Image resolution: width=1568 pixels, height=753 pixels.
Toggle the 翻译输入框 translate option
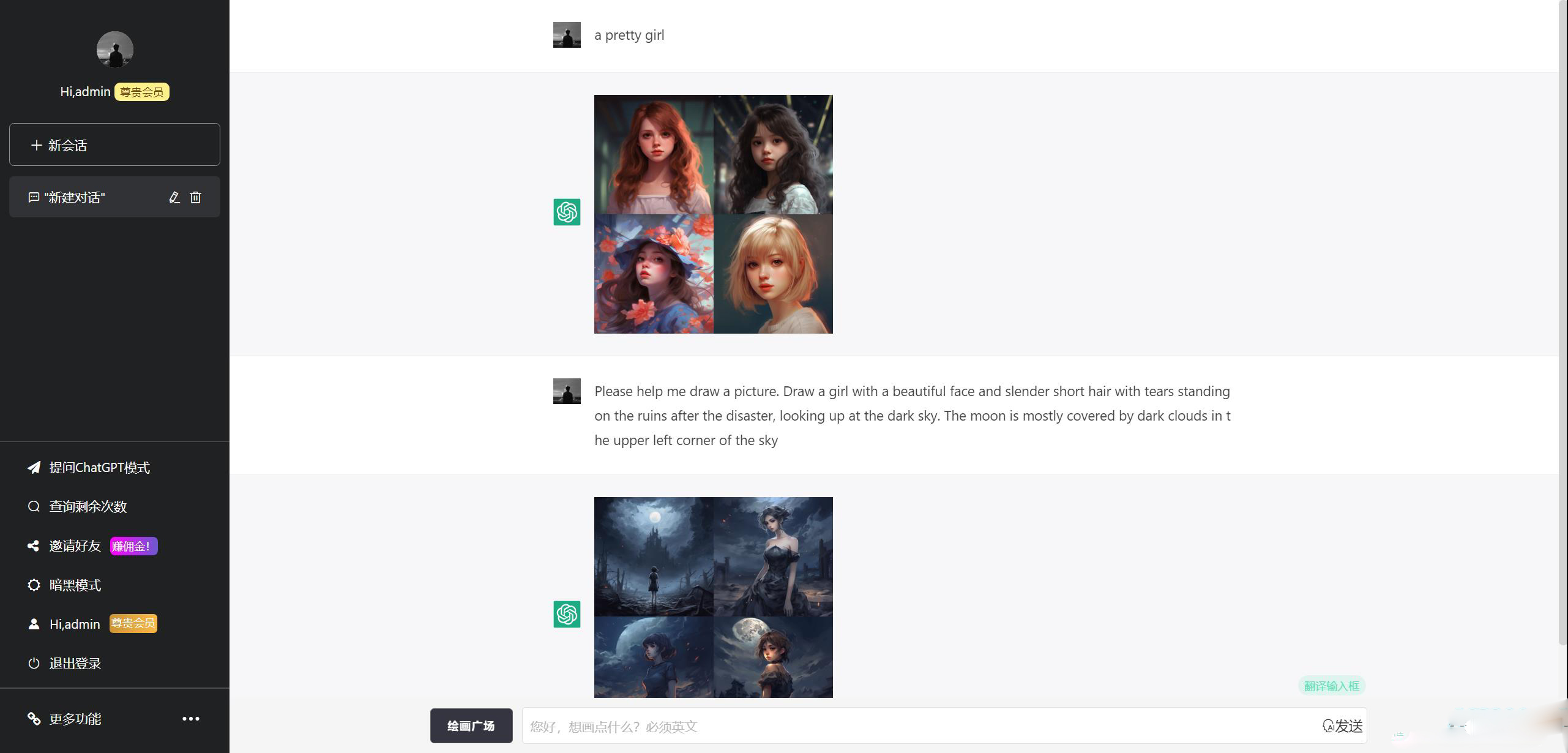pos(1332,686)
